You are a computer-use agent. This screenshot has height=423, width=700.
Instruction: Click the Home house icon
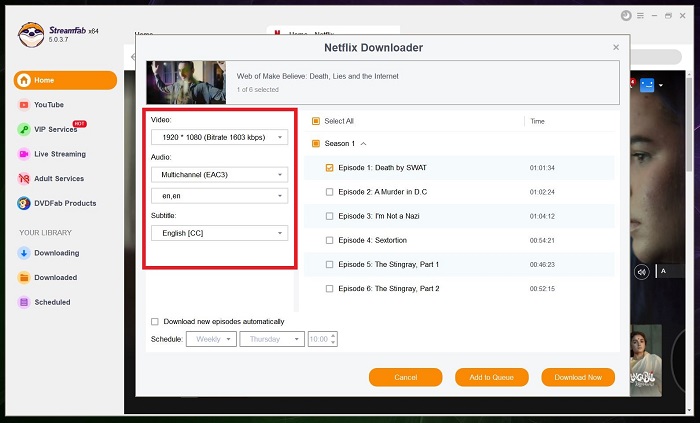coord(24,80)
